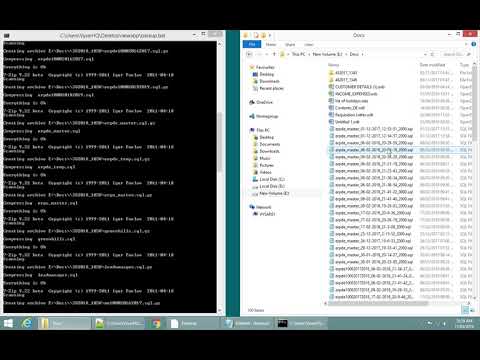Switch to Details view icon in status bar
The height and width of the screenshot is (360, 480).
(x=466, y=310)
